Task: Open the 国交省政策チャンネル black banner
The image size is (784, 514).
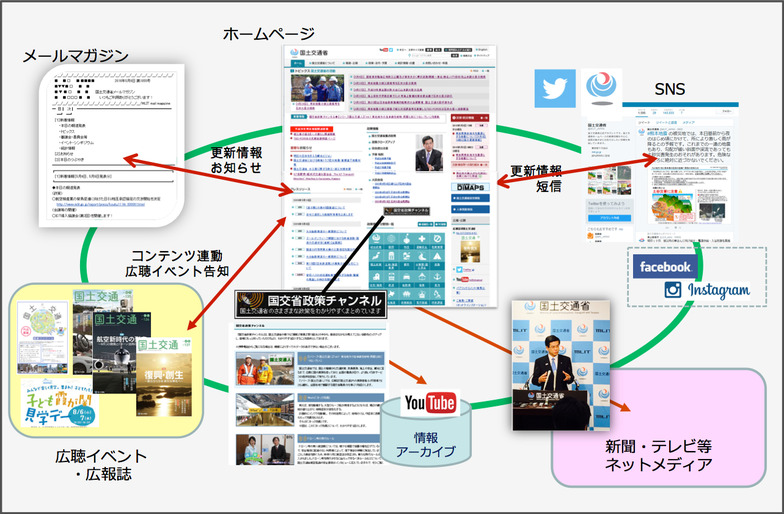Action: pyautogui.click(x=308, y=303)
